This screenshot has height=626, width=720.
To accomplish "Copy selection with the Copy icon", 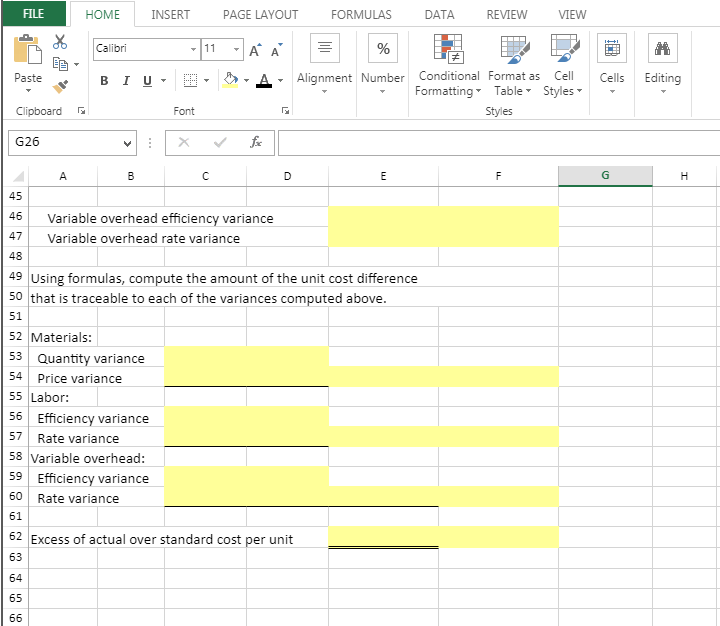I will (x=60, y=64).
